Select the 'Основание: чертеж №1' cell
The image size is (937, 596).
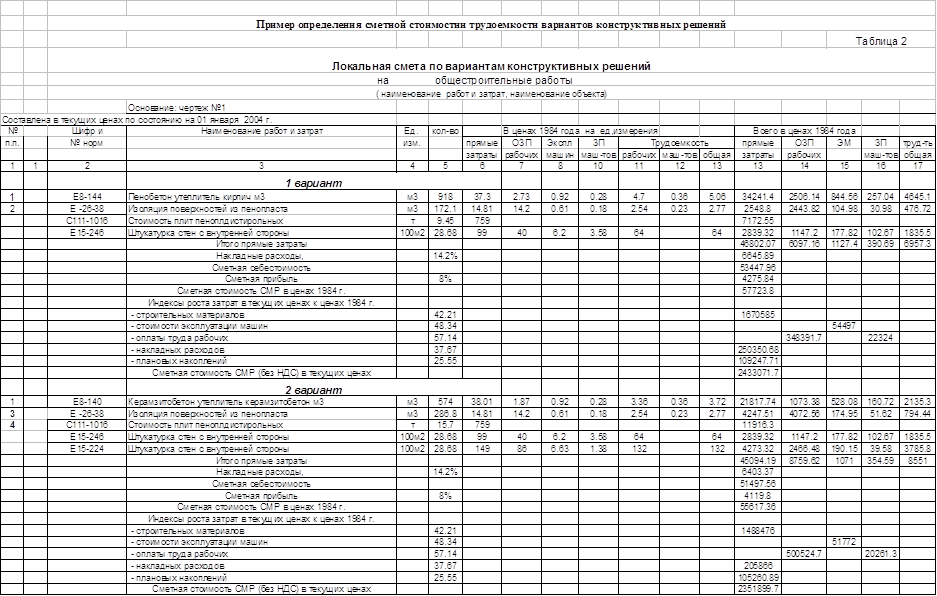click(179, 107)
